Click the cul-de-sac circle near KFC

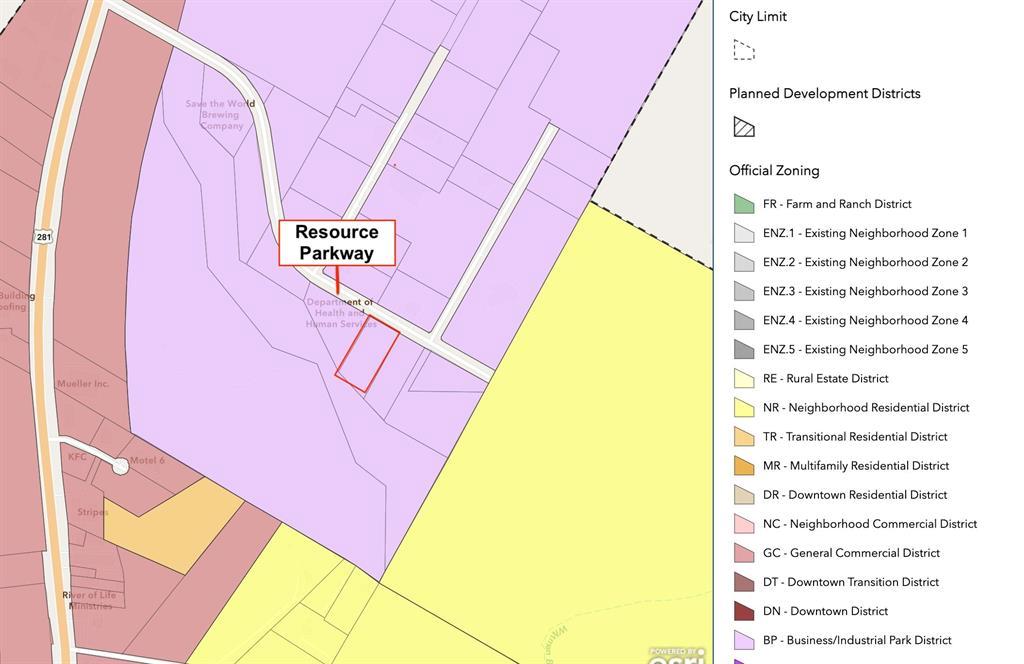121,466
